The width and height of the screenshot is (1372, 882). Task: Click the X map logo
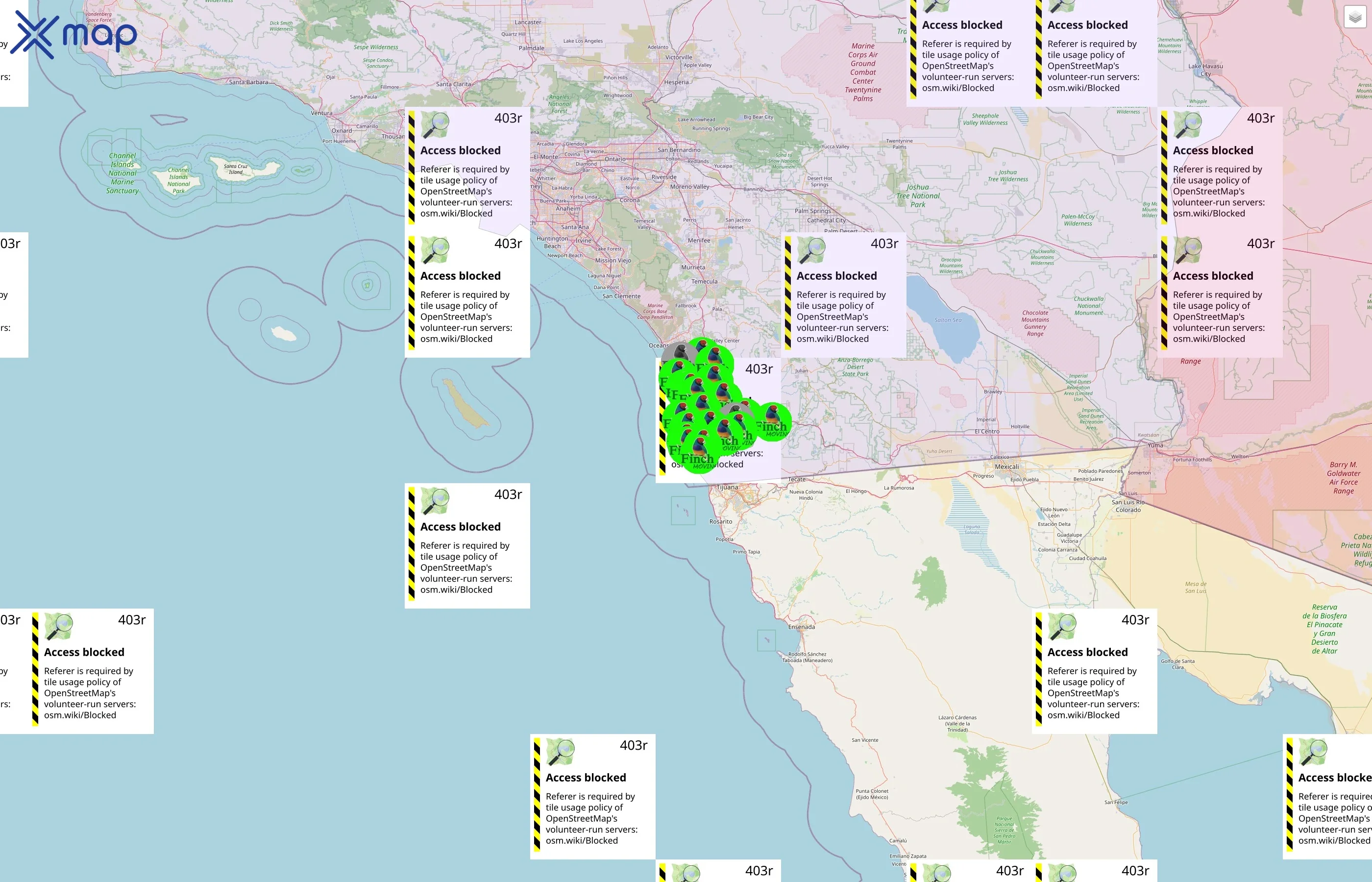[x=74, y=35]
